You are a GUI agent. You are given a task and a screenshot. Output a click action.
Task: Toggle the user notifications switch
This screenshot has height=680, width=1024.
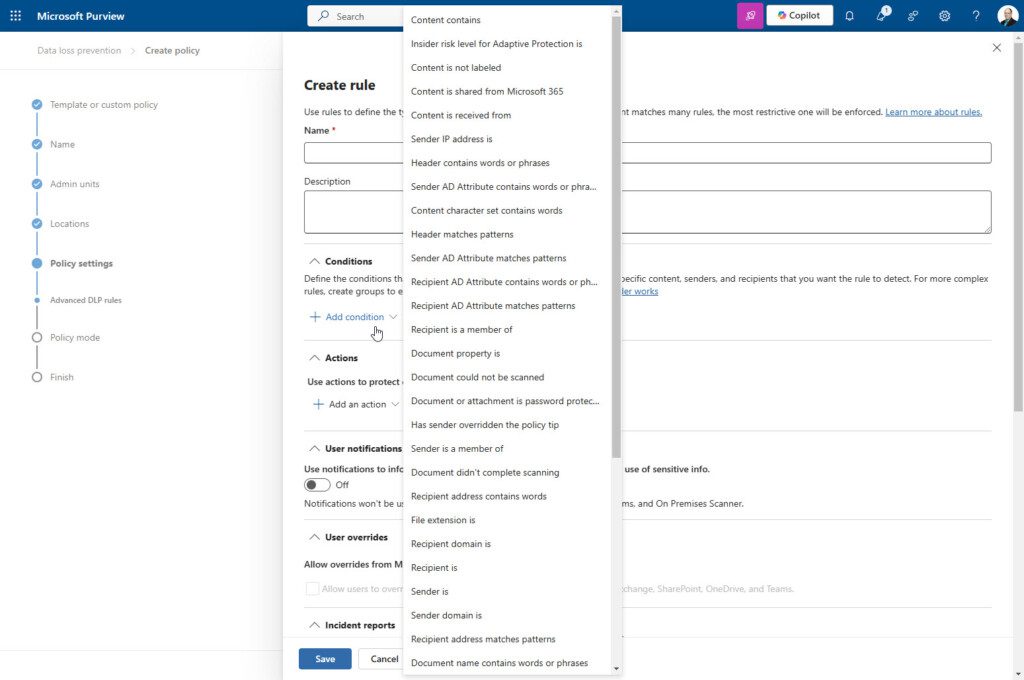[x=317, y=485]
